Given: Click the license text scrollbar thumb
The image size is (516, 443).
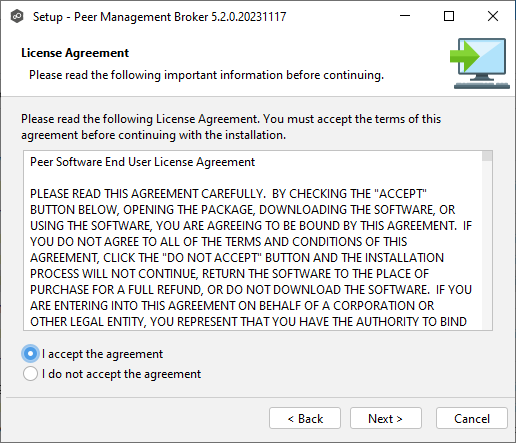Looking at the screenshot, I should click(487, 156).
